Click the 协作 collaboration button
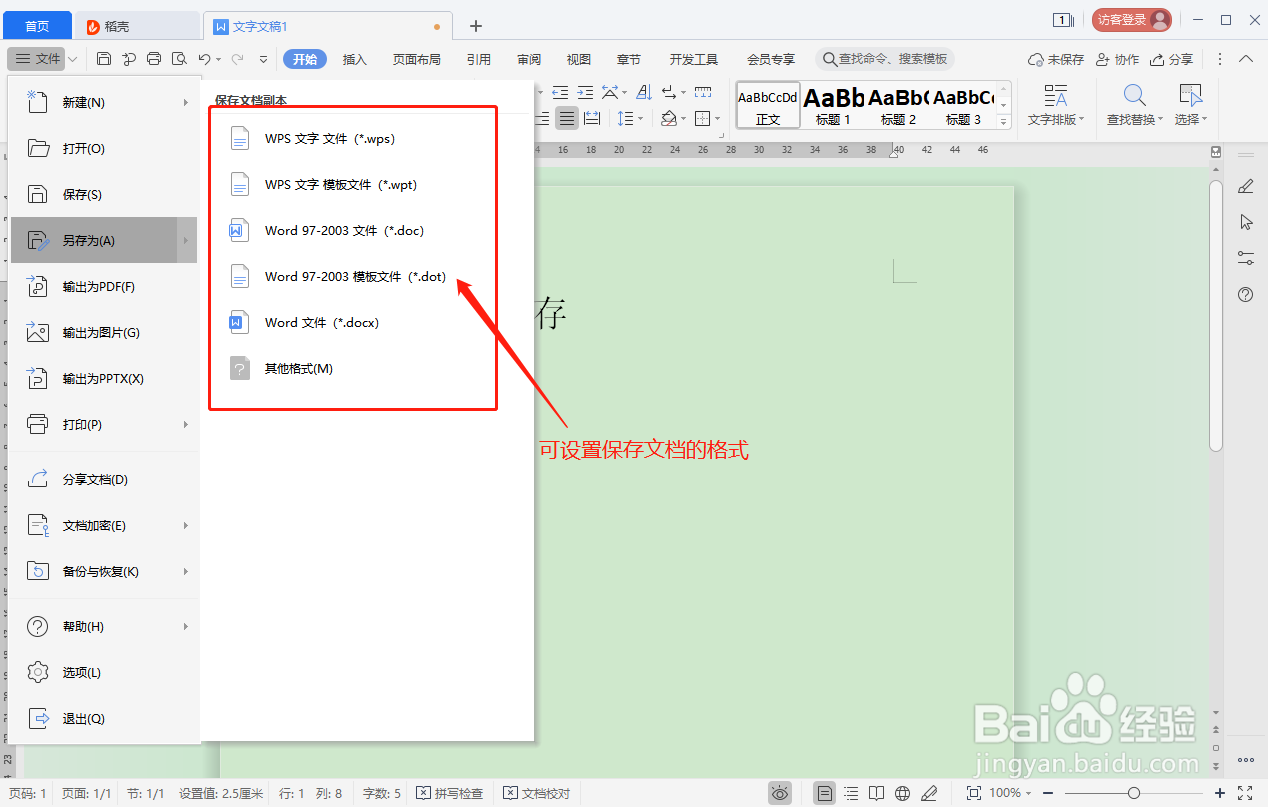1268x807 pixels. coord(1117,59)
